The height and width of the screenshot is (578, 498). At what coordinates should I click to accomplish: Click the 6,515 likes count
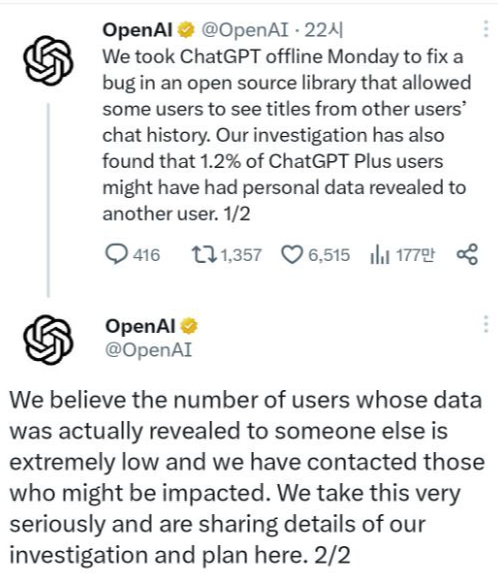[329, 255]
